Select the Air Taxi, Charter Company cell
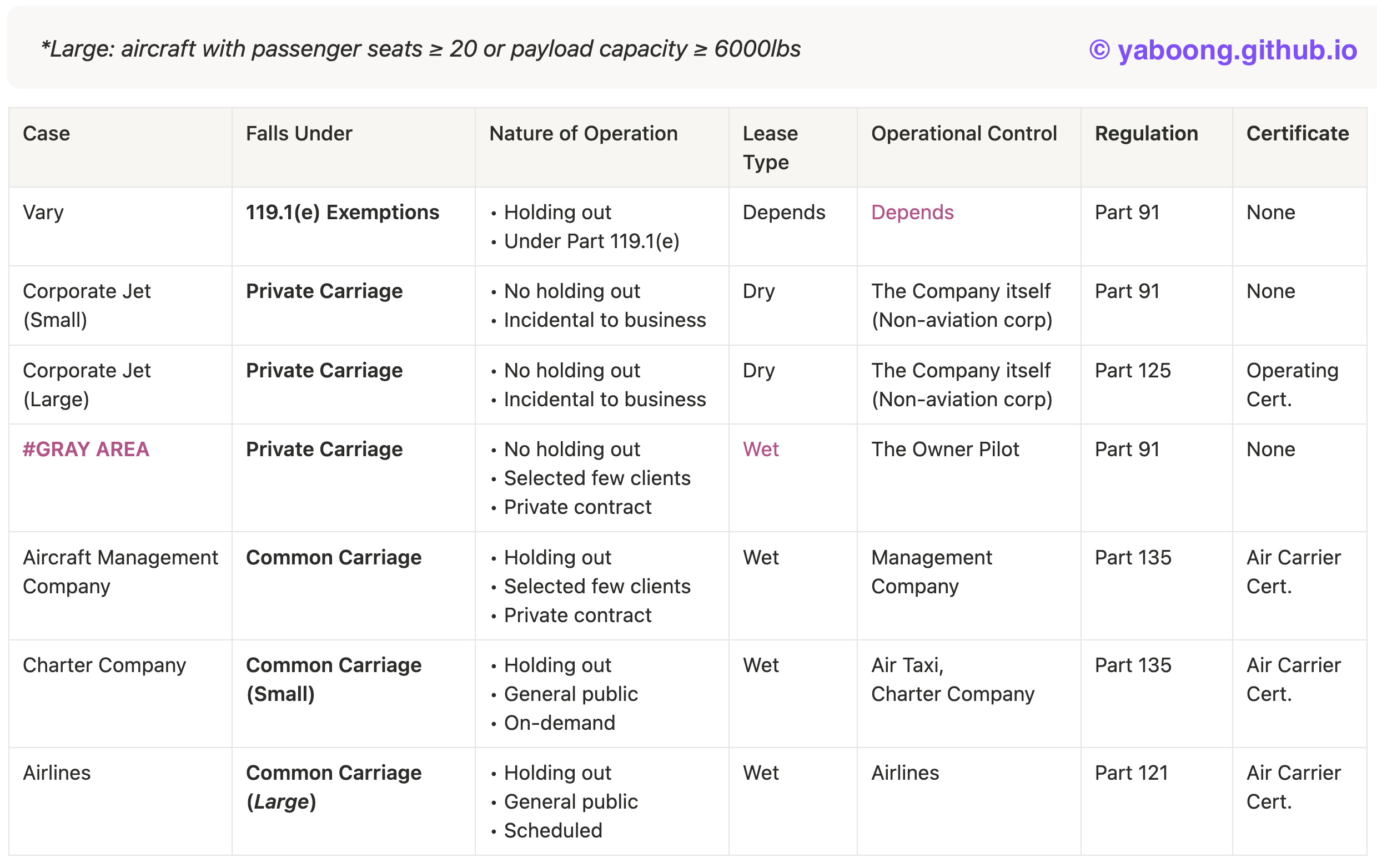The height and width of the screenshot is (868, 1377). pyautogui.click(x=952, y=680)
